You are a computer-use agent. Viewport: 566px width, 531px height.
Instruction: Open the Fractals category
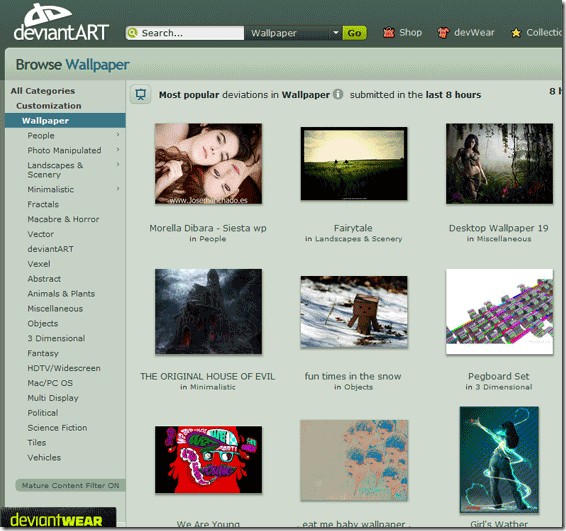click(43, 204)
